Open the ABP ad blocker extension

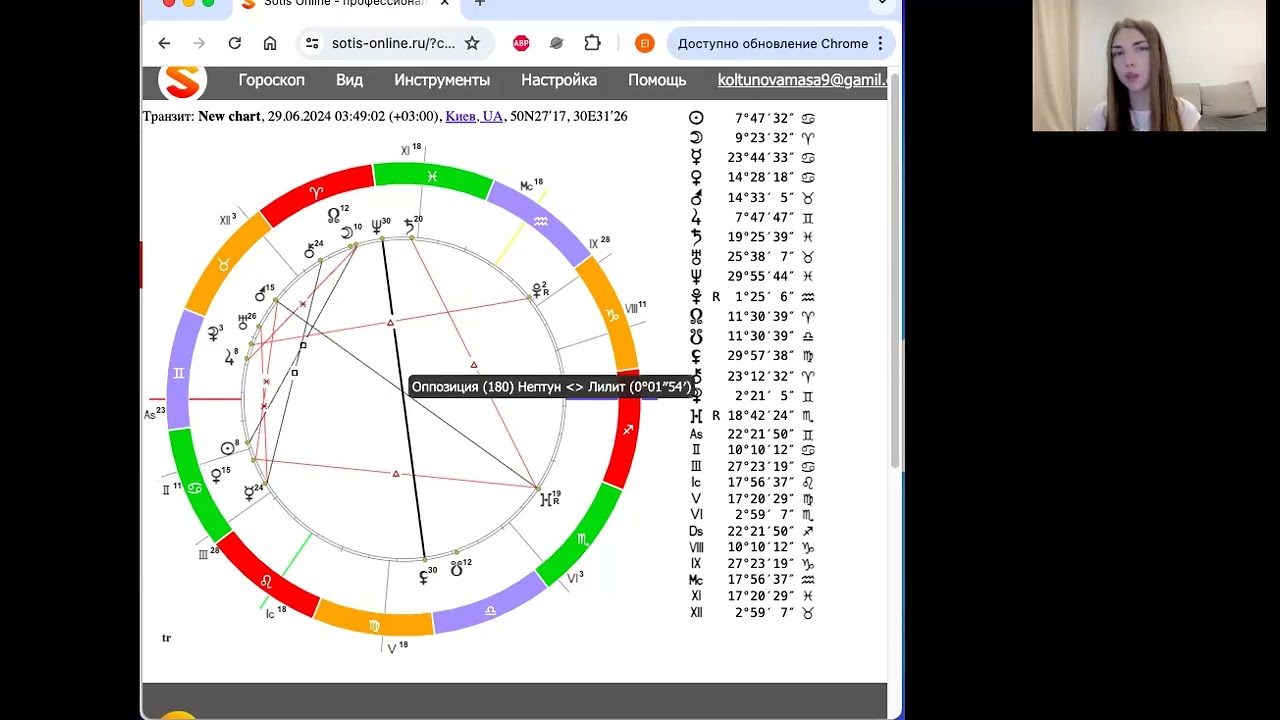521,43
